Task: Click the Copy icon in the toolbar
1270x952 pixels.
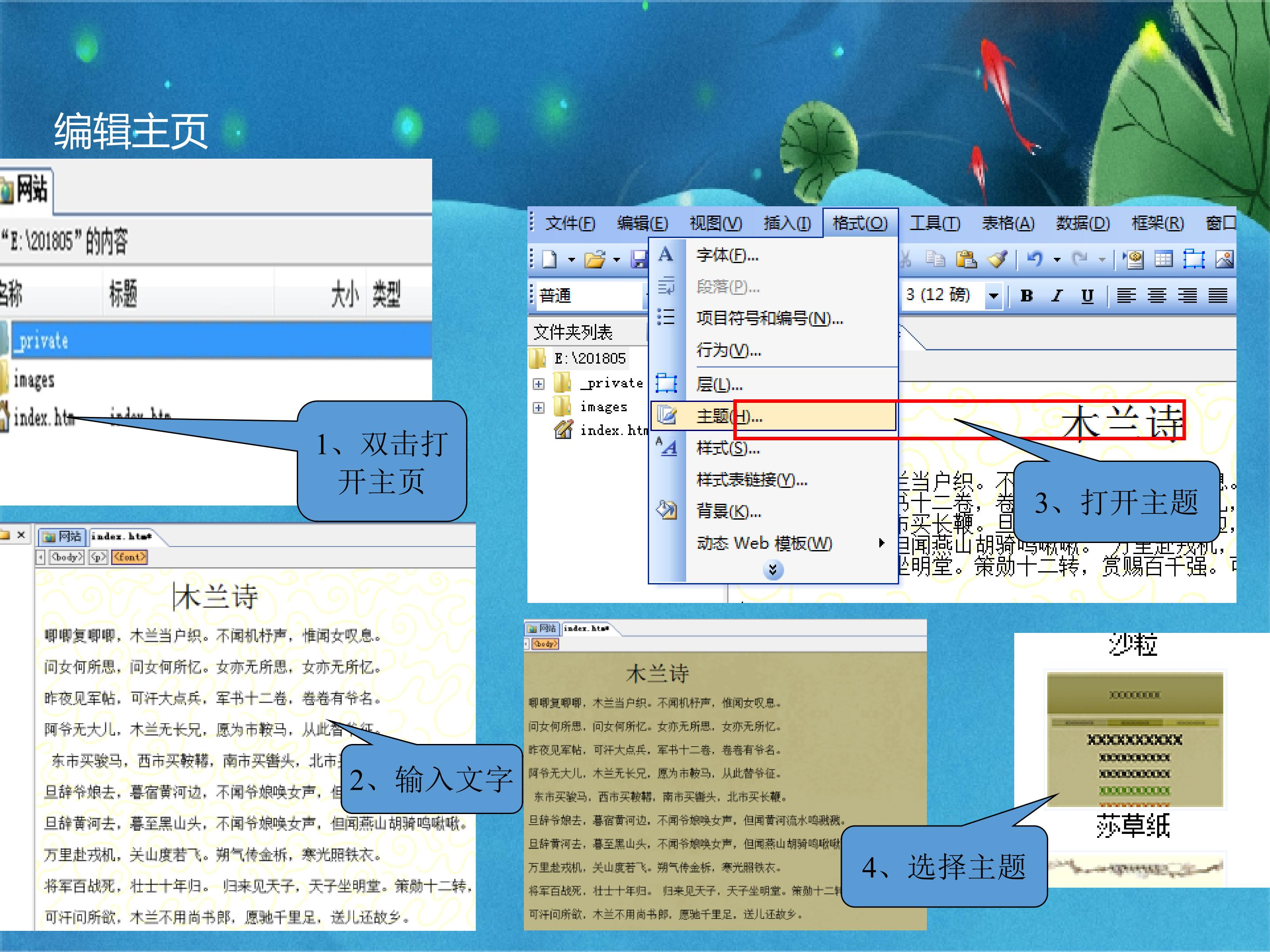Action: 935,259
